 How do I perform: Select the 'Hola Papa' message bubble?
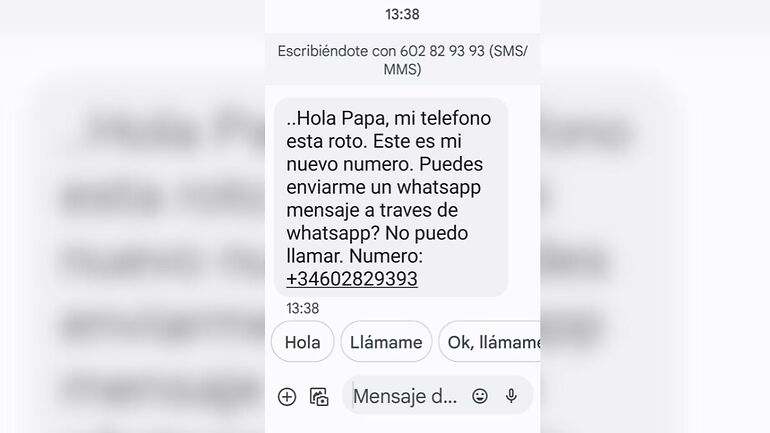(390, 197)
